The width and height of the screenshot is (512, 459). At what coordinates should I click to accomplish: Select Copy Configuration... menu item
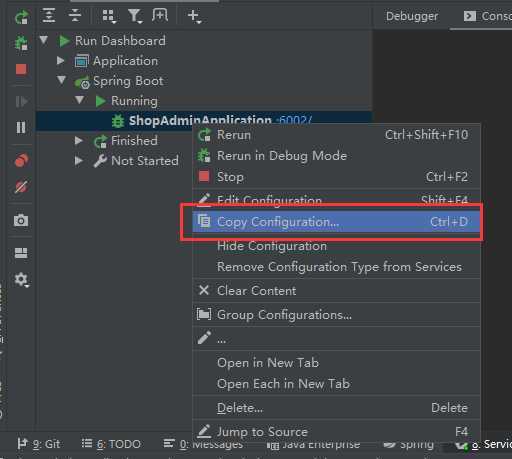[x=336, y=222]
